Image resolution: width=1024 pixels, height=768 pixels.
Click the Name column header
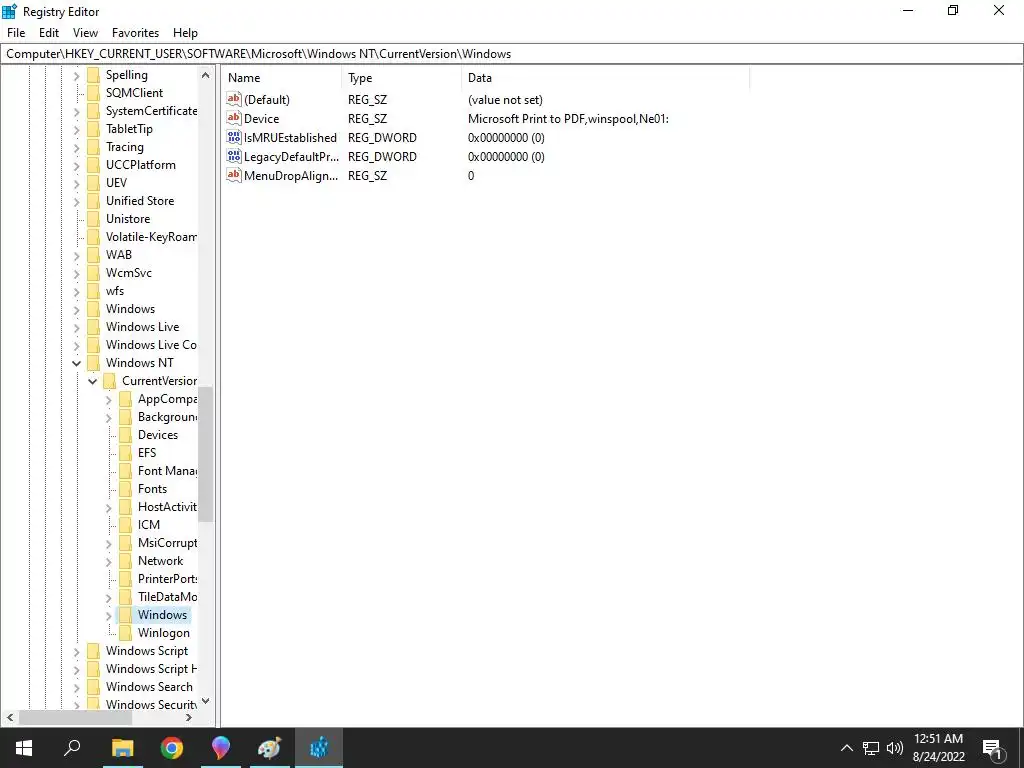tap(281, 78)
